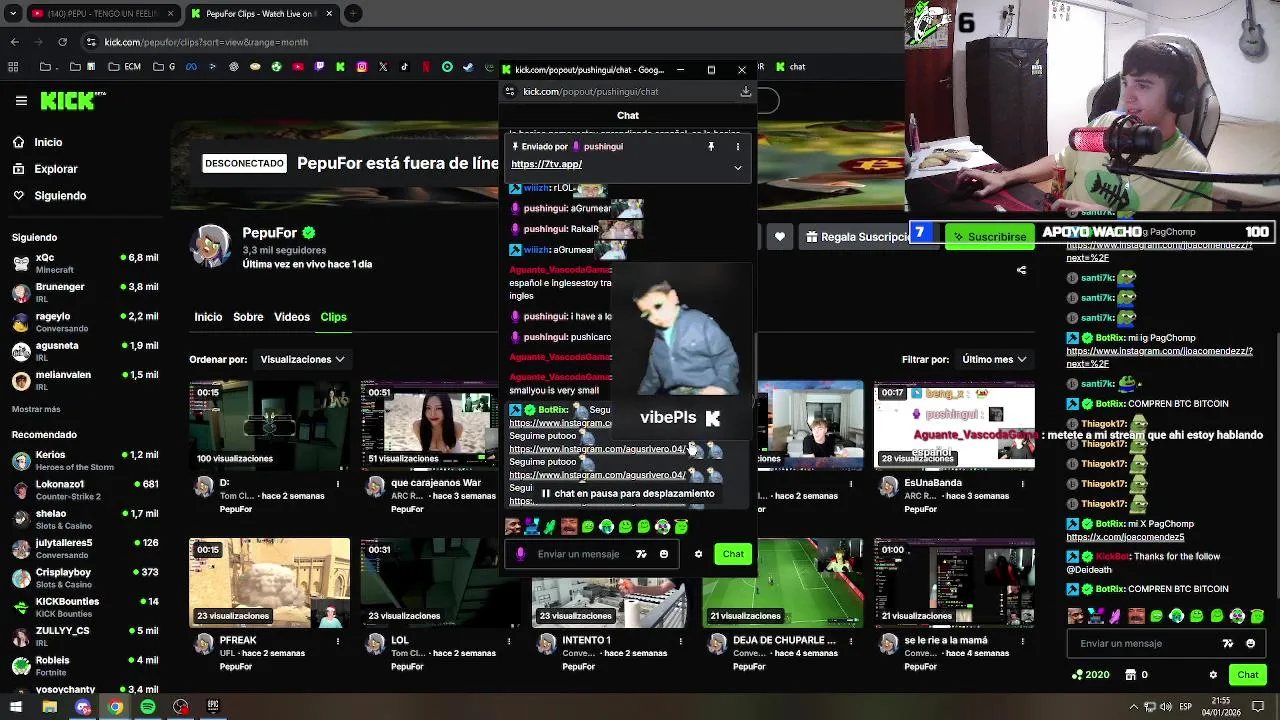Click the share icon below subscribe
This screenshot has height=720, width=1280.
pyautogui.click(x=1021, y=270)
